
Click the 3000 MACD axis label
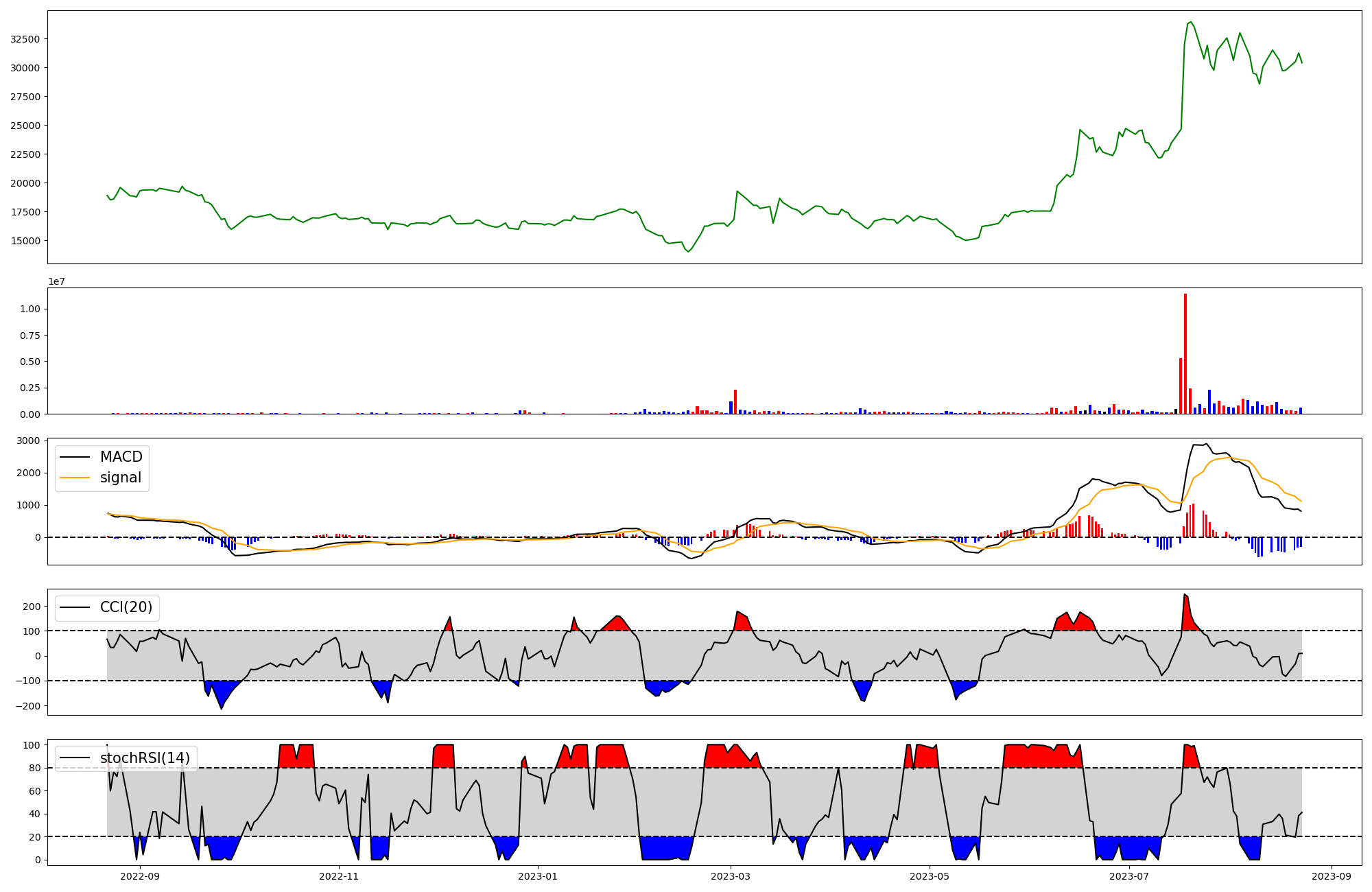(29, 441)
